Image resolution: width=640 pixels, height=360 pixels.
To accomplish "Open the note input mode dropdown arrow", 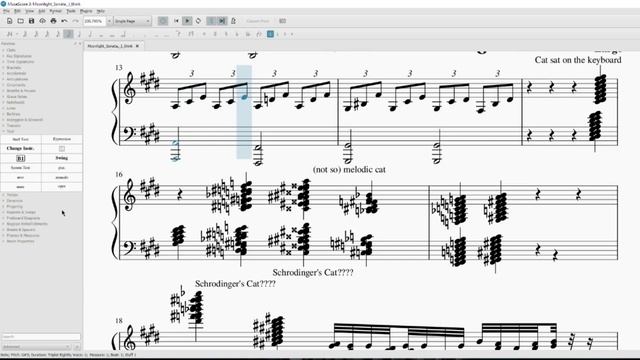I will pos(17,34).
